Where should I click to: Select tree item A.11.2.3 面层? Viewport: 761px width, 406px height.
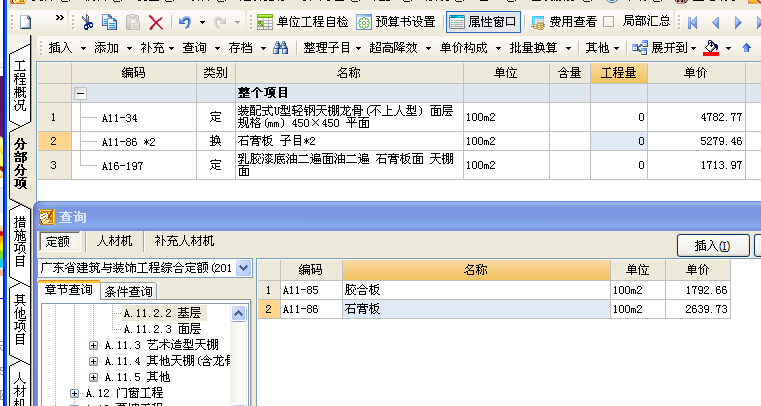click(162, 329)
